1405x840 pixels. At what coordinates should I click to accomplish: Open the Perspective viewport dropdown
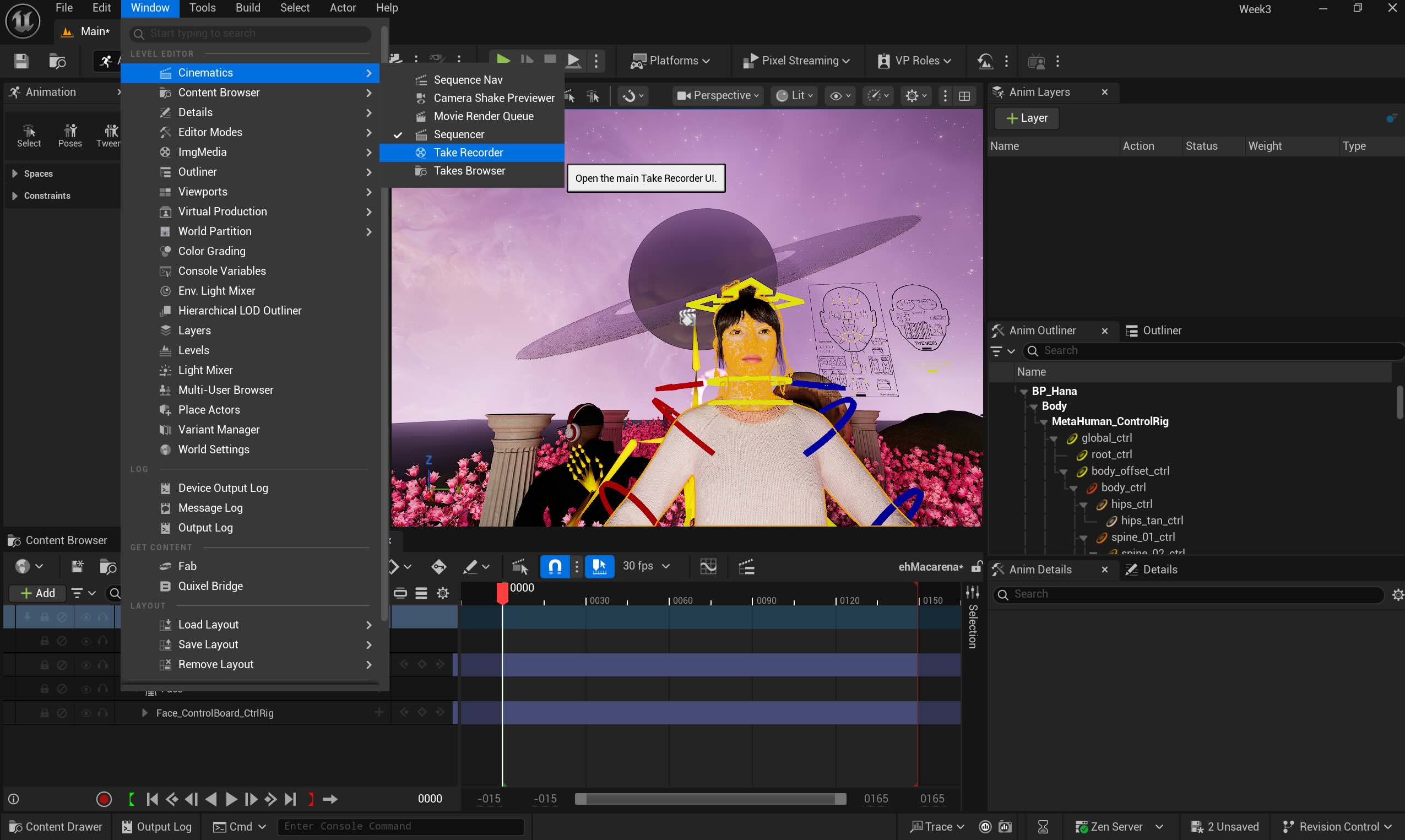click(x=718, y=95)
